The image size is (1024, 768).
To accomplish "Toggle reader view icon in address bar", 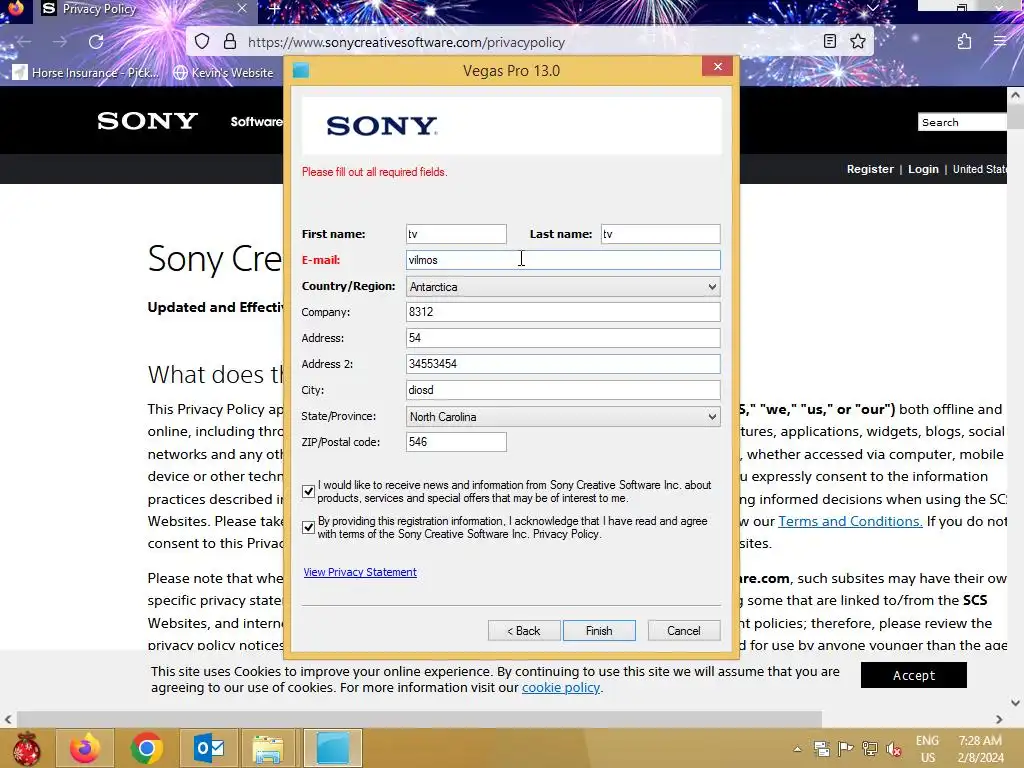I will (x=829, y=42).
